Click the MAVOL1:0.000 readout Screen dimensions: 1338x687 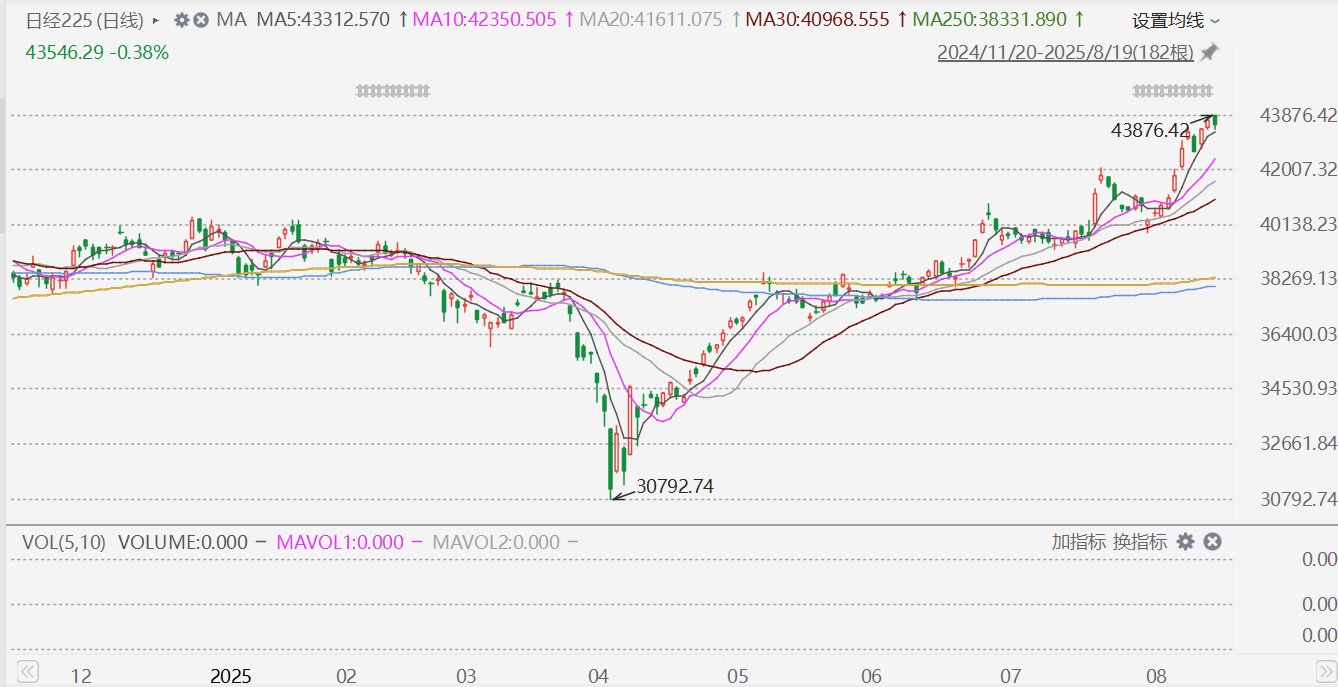tap(340, 542)
